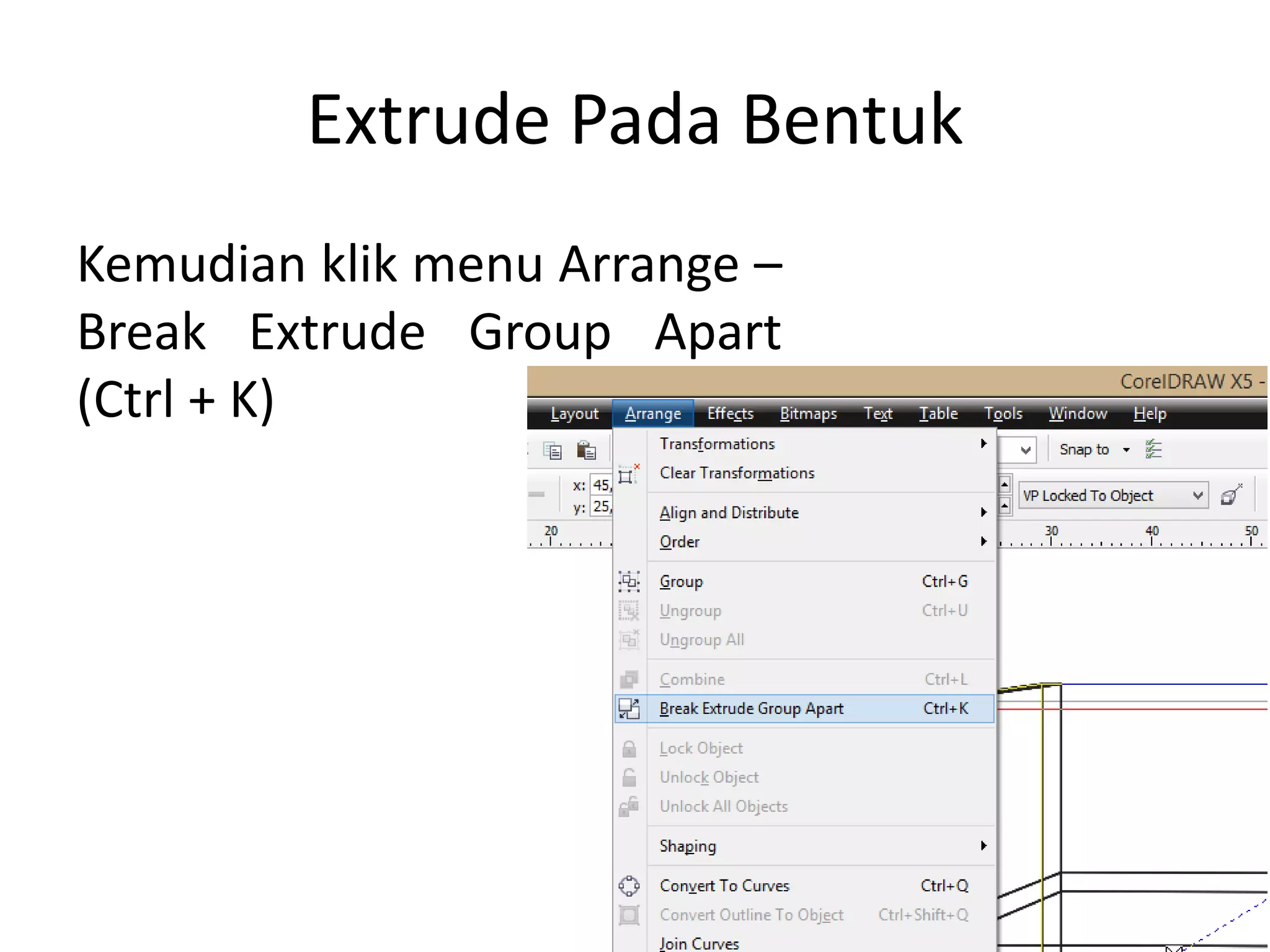Viewport: 1270px width, 952px height.
Task: Click the Paste toolbar icon
Action: (586, 450)
